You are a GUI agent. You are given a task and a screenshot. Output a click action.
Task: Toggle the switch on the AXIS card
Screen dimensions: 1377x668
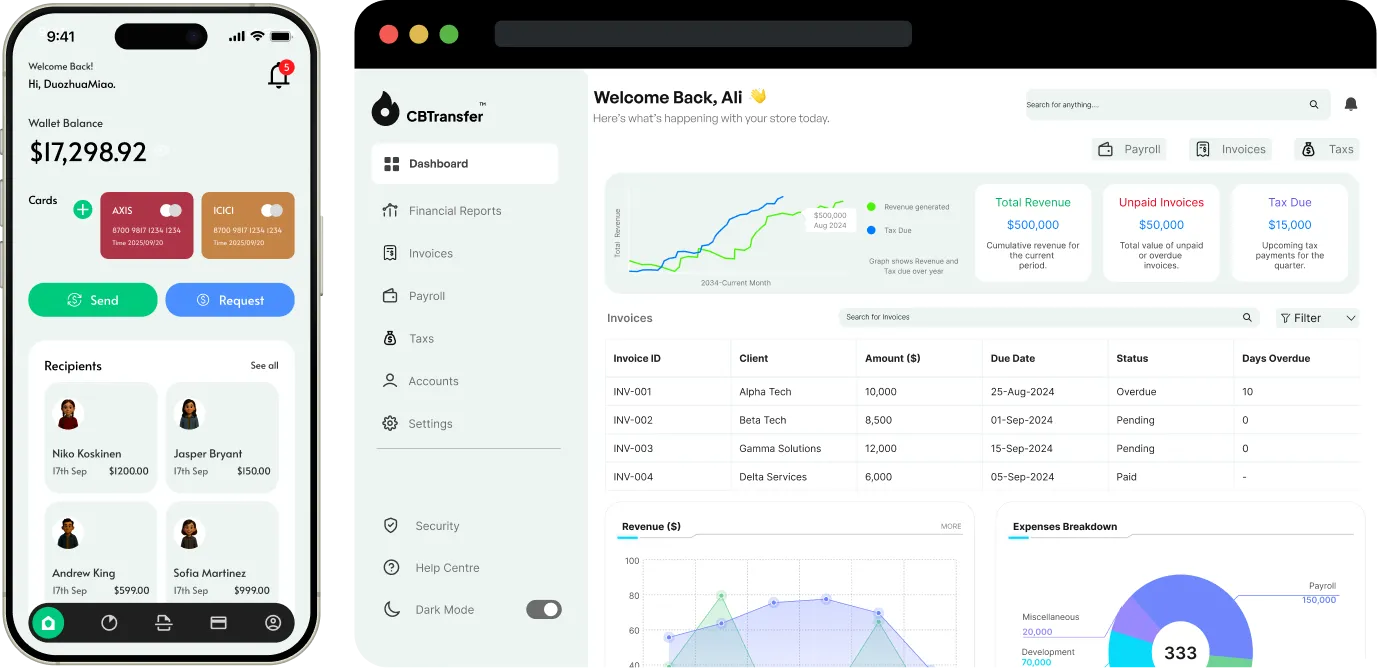[171, 210]
